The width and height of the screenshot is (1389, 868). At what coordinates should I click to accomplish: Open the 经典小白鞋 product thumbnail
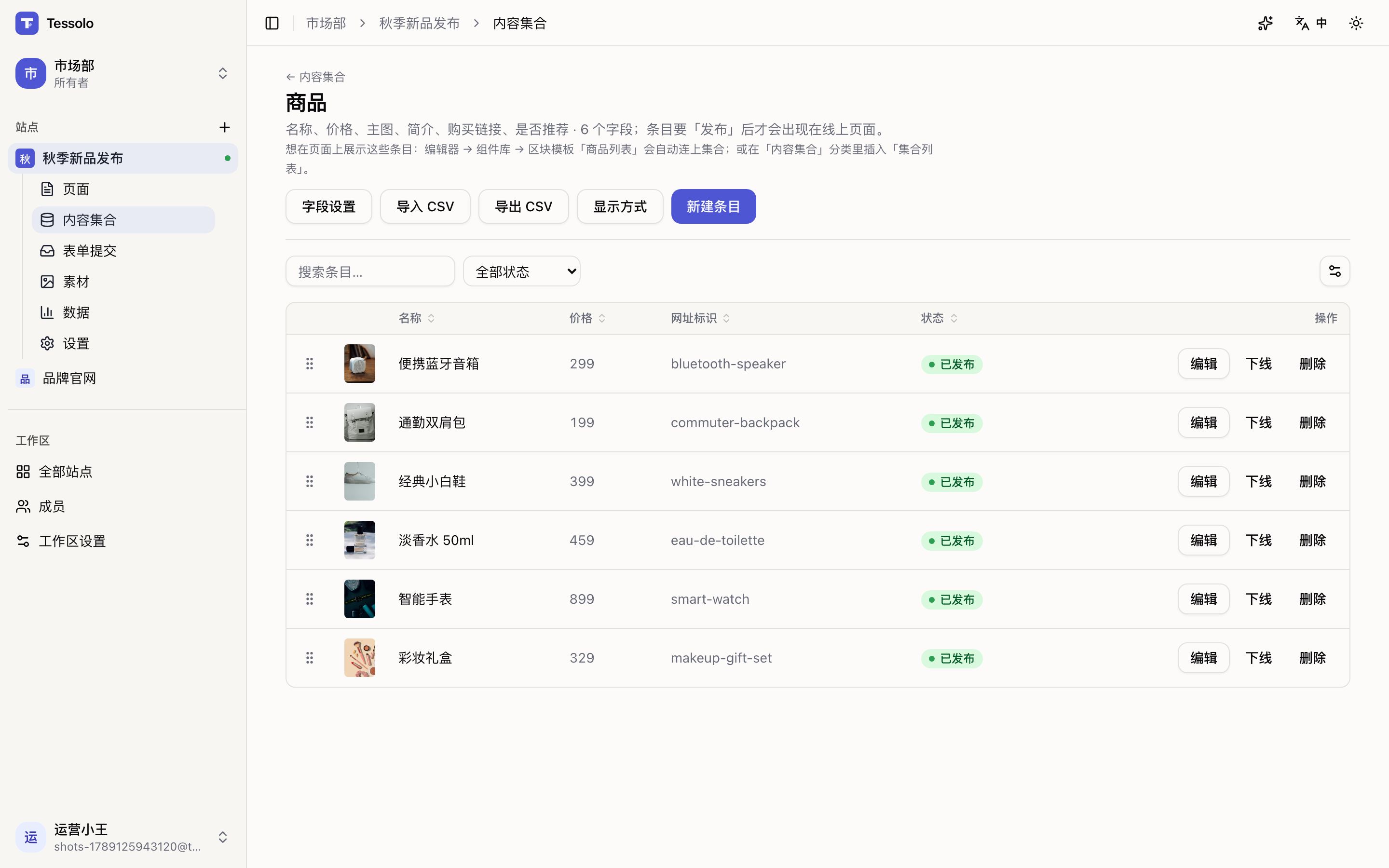(360, 481)
